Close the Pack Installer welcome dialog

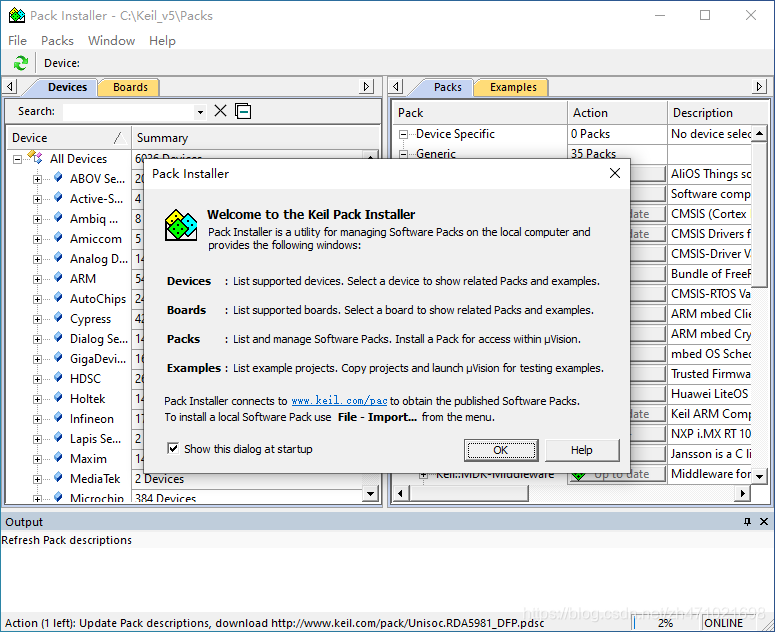pos(615,173)
